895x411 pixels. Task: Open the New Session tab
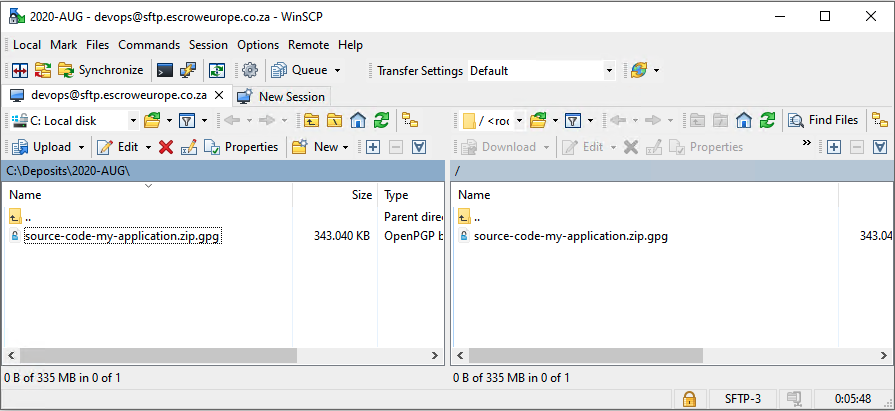point(281,96)
